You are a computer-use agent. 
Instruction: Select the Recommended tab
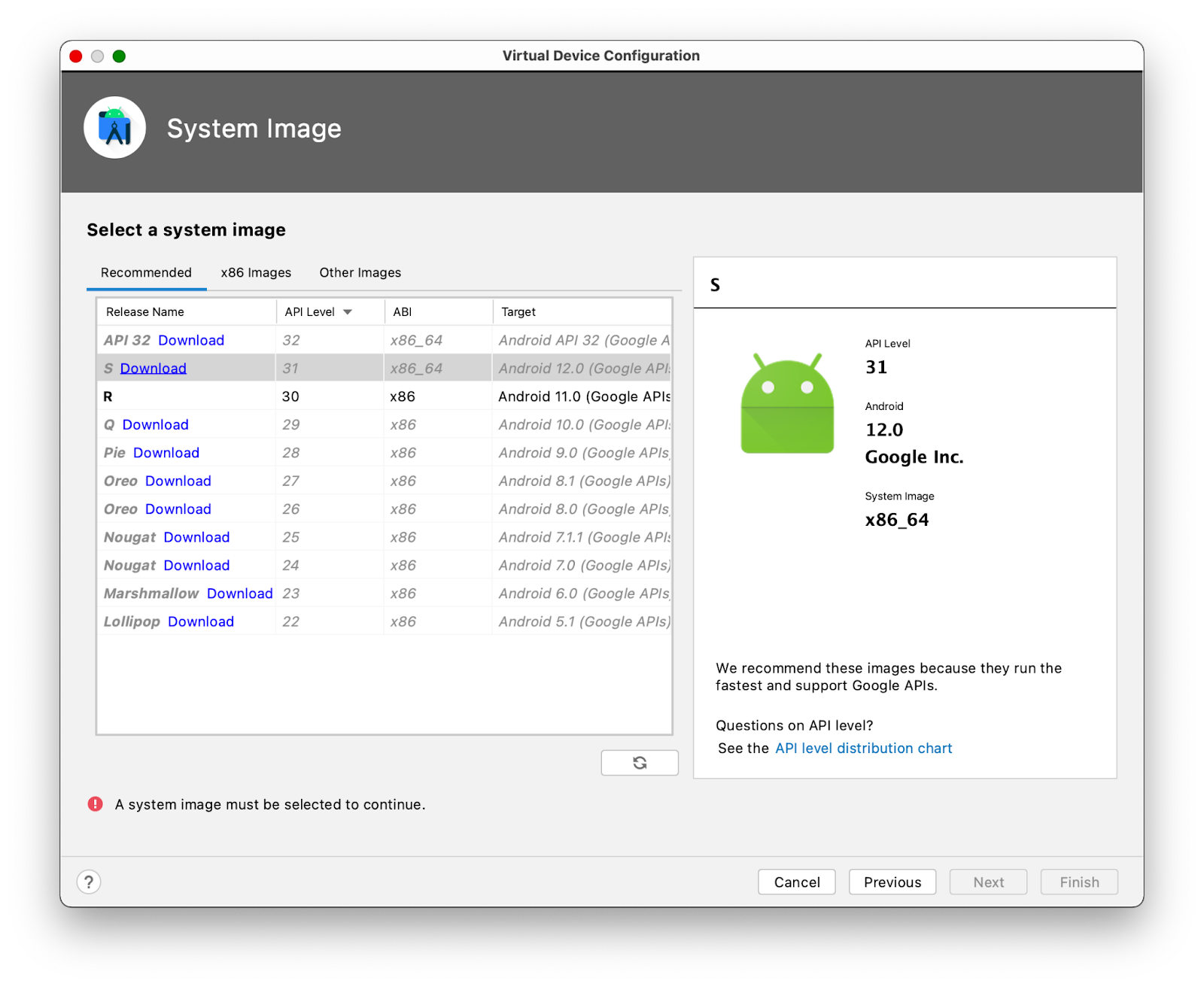pos(146,272)
